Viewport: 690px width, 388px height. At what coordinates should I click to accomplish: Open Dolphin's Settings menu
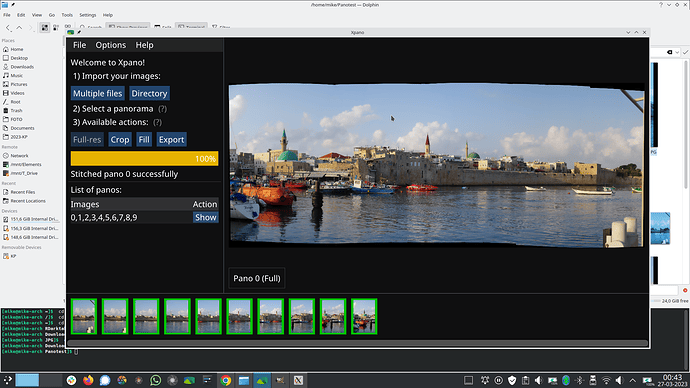88,15
